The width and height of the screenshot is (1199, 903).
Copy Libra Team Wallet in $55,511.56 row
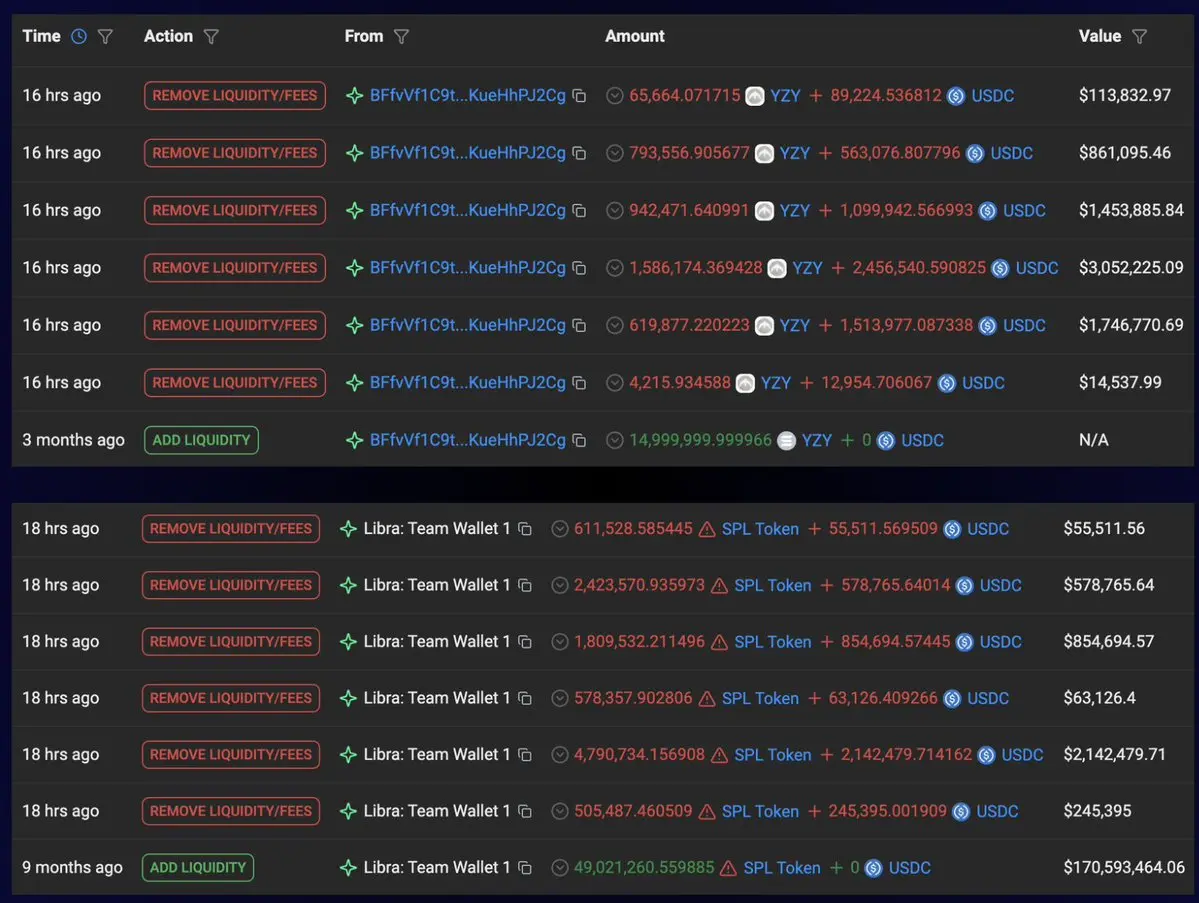coord(525,528)
